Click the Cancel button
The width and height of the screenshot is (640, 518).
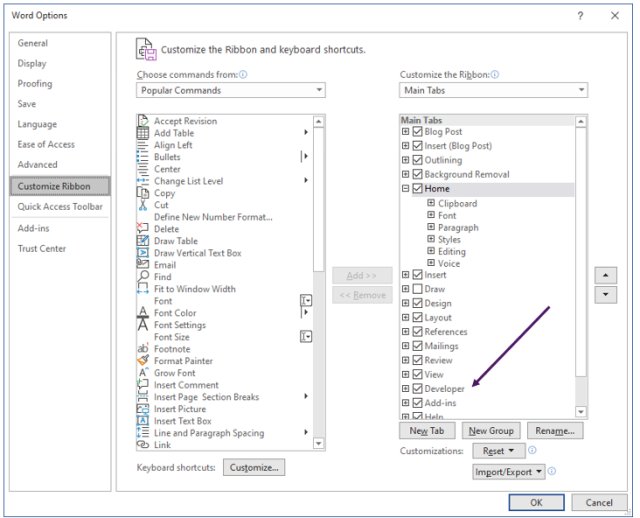point(599,502)
